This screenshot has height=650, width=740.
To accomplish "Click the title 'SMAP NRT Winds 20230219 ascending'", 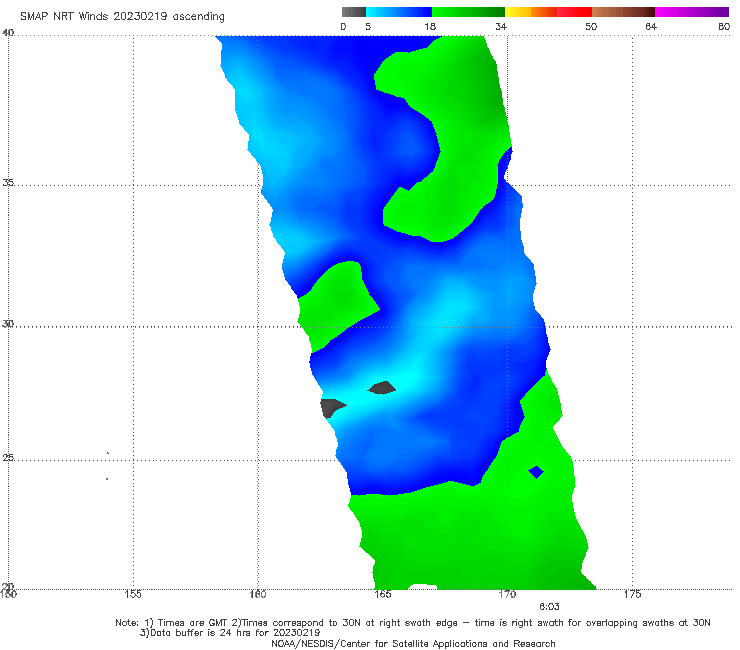I will pos(122,17).
